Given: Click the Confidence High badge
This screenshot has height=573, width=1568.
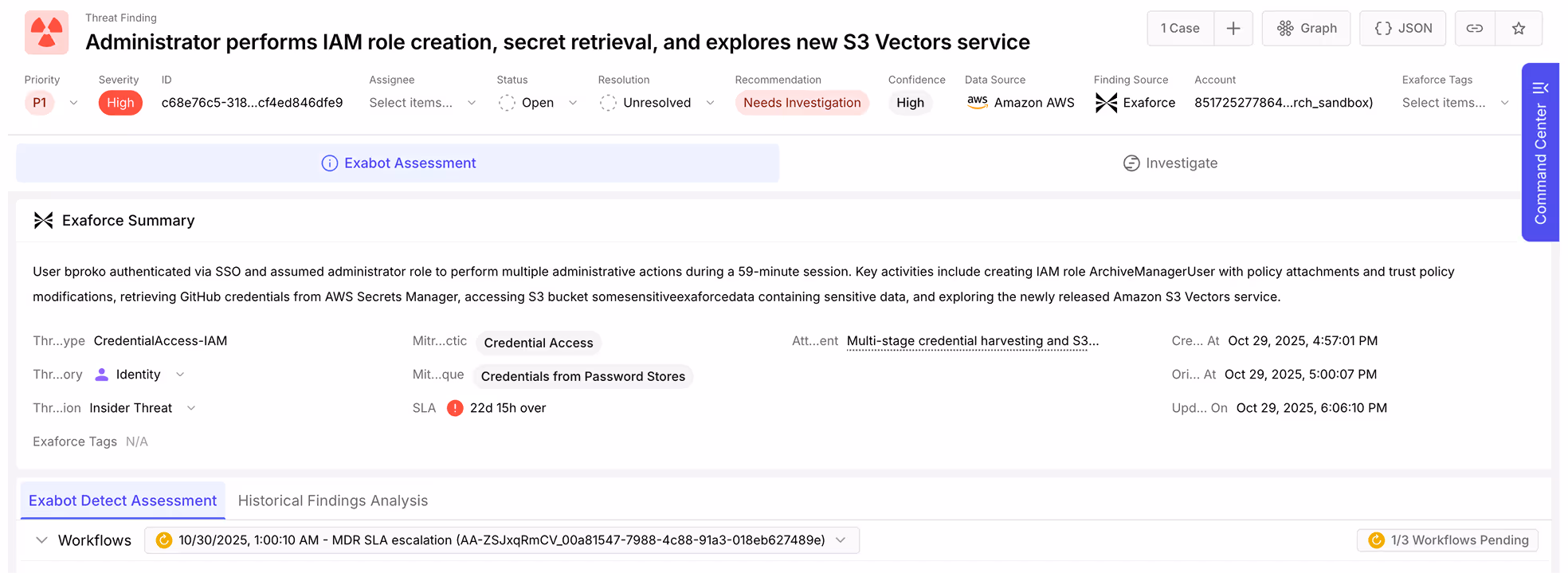Looking at the screenshot, I should click(910, 103).
